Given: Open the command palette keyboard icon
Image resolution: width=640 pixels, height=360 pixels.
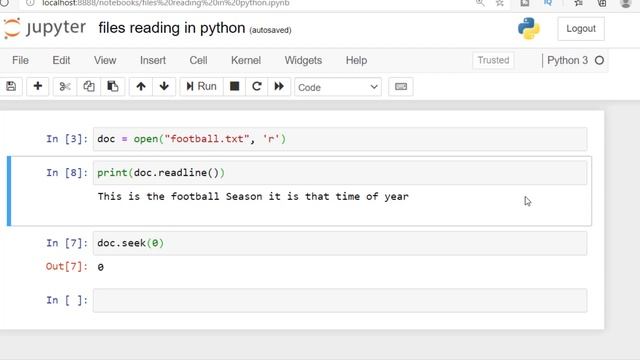Looking at the screenshot, I should (x=401, y=87).
